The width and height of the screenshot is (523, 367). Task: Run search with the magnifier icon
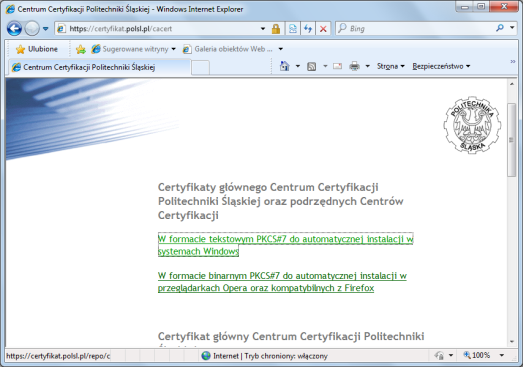(x=500, y=28)
